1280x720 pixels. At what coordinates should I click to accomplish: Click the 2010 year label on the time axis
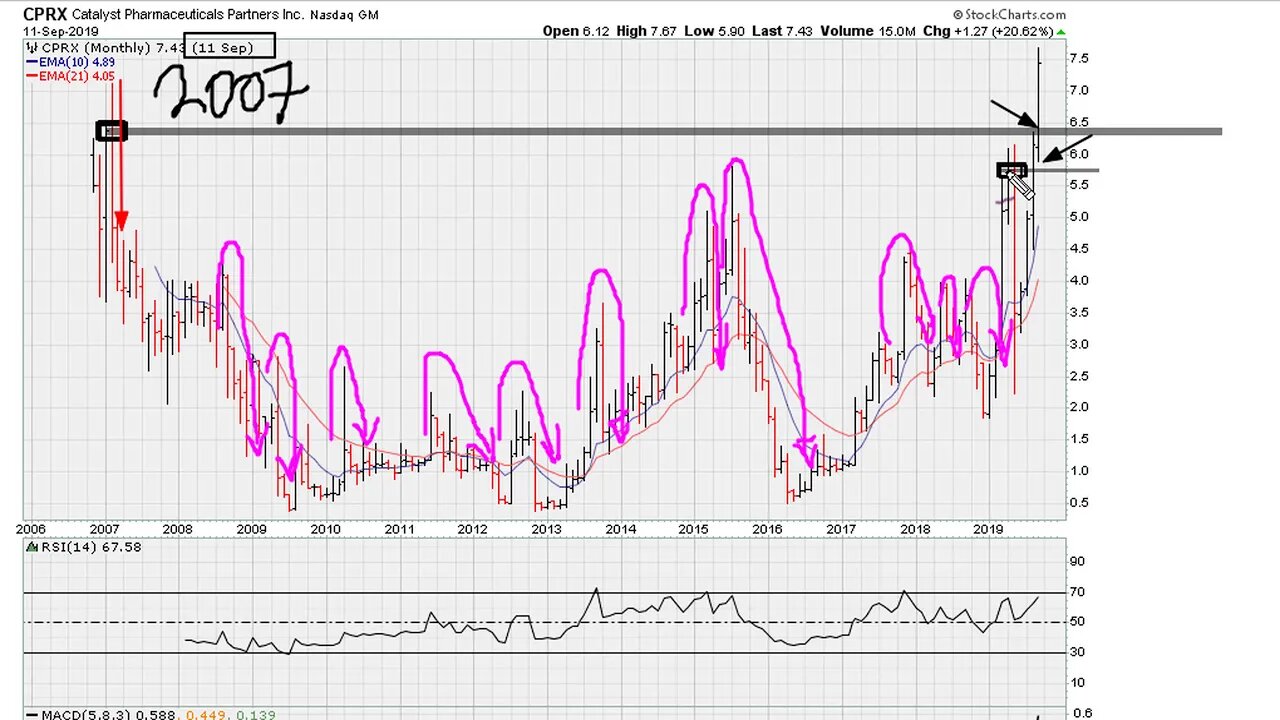click(325, 529)
